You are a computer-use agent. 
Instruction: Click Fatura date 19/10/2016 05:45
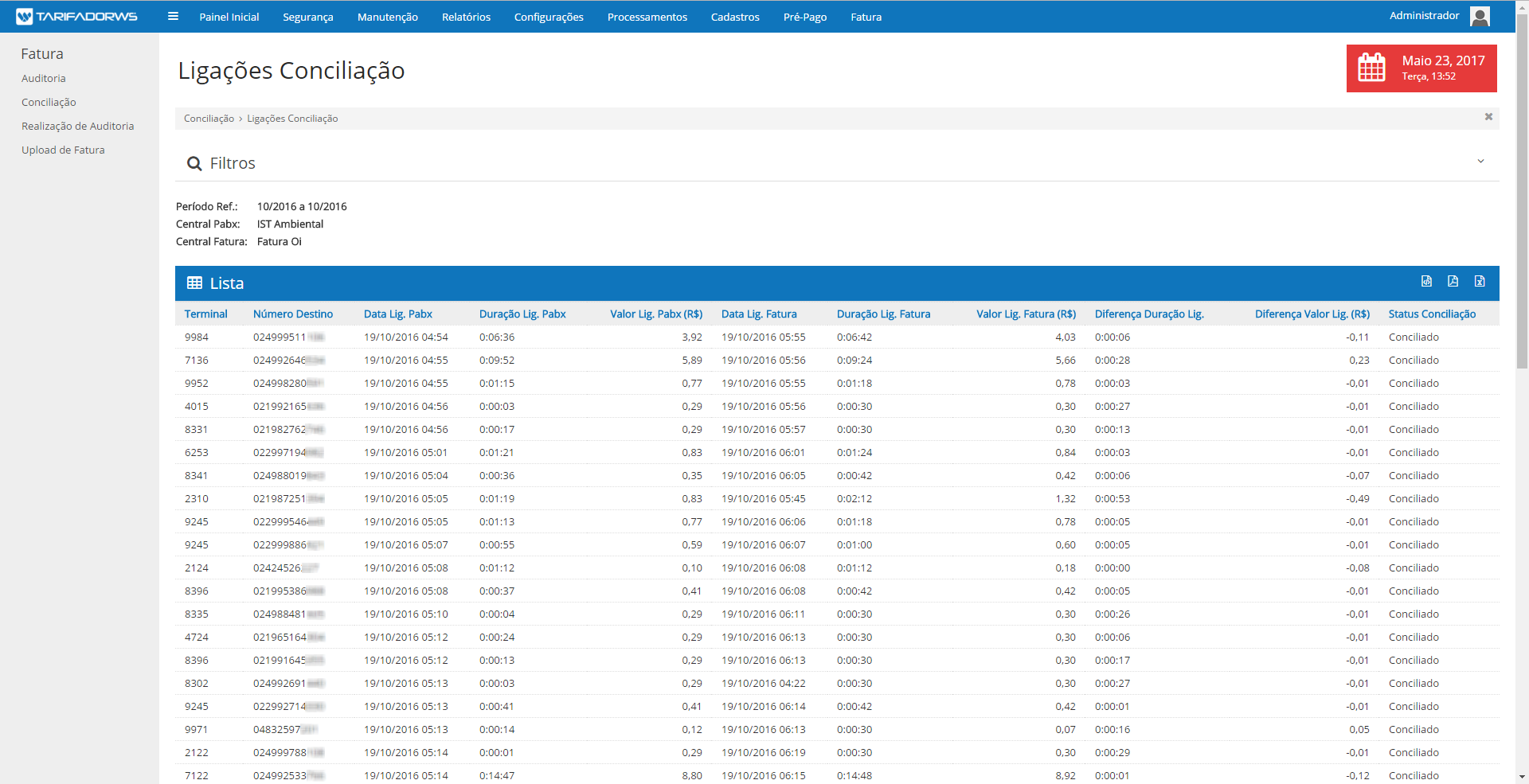763,498
